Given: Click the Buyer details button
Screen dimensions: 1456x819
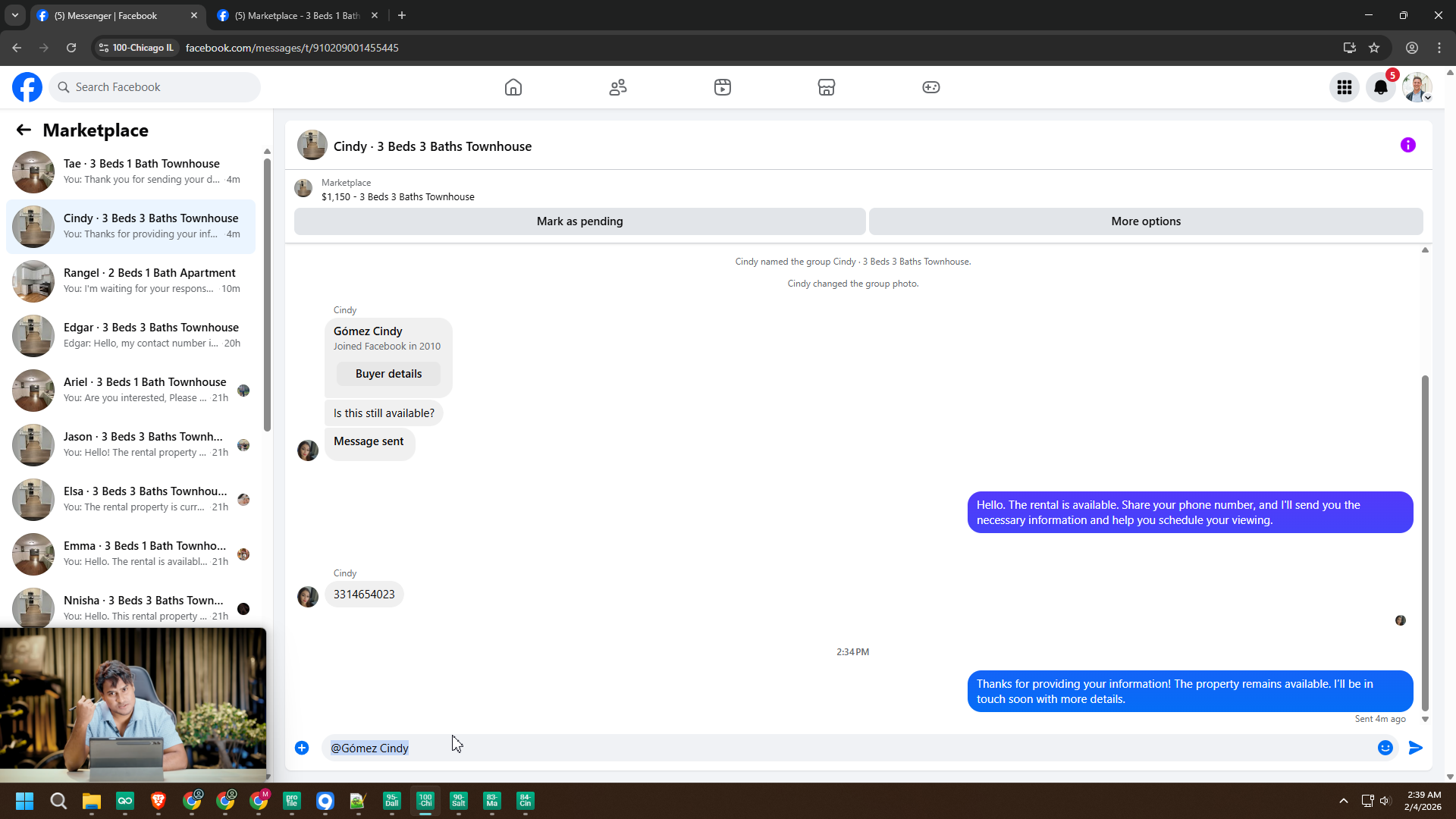Looking at the screenshot, I should tap(388, 374).
